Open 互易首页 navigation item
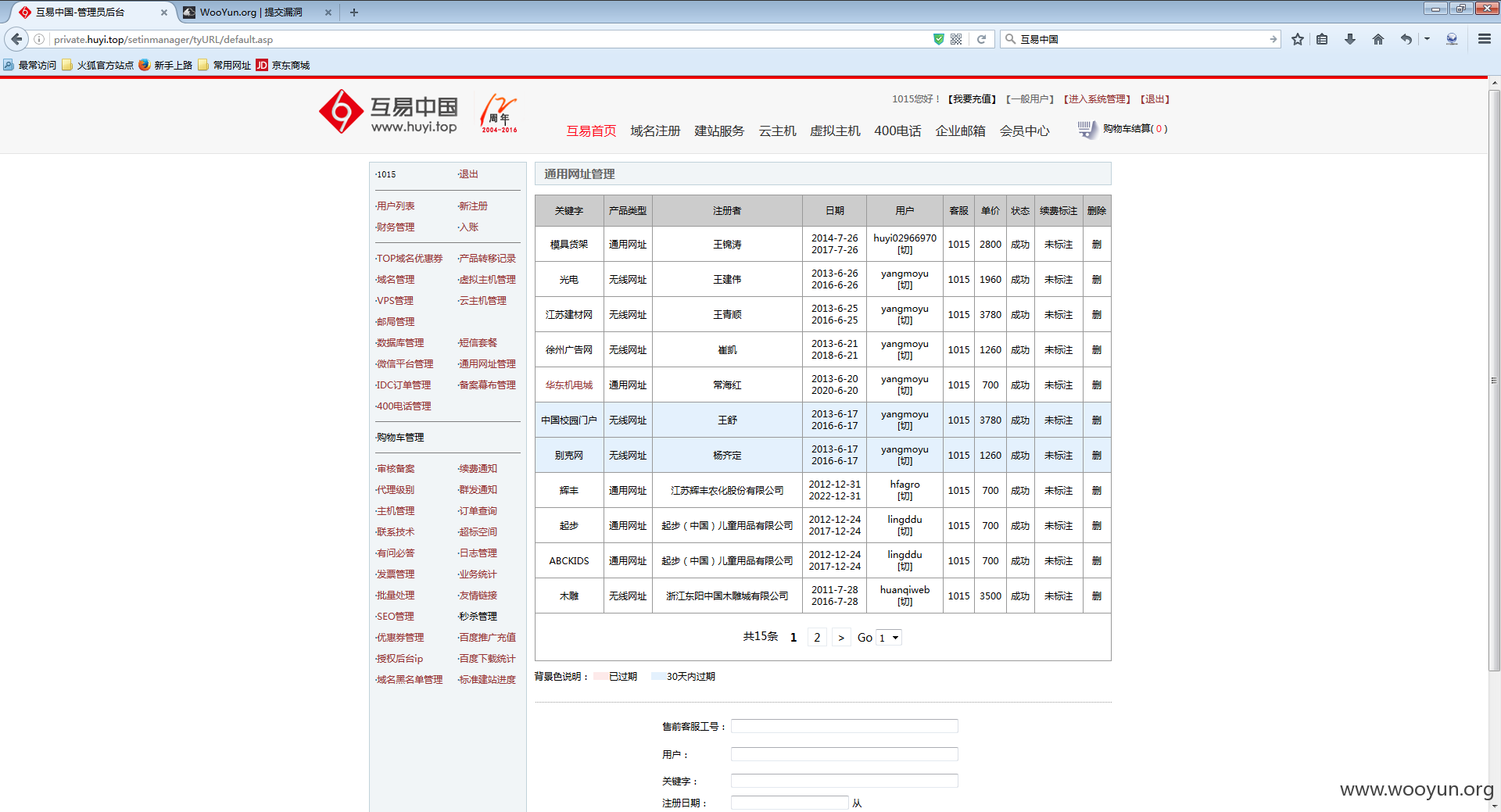 [591, 131]
